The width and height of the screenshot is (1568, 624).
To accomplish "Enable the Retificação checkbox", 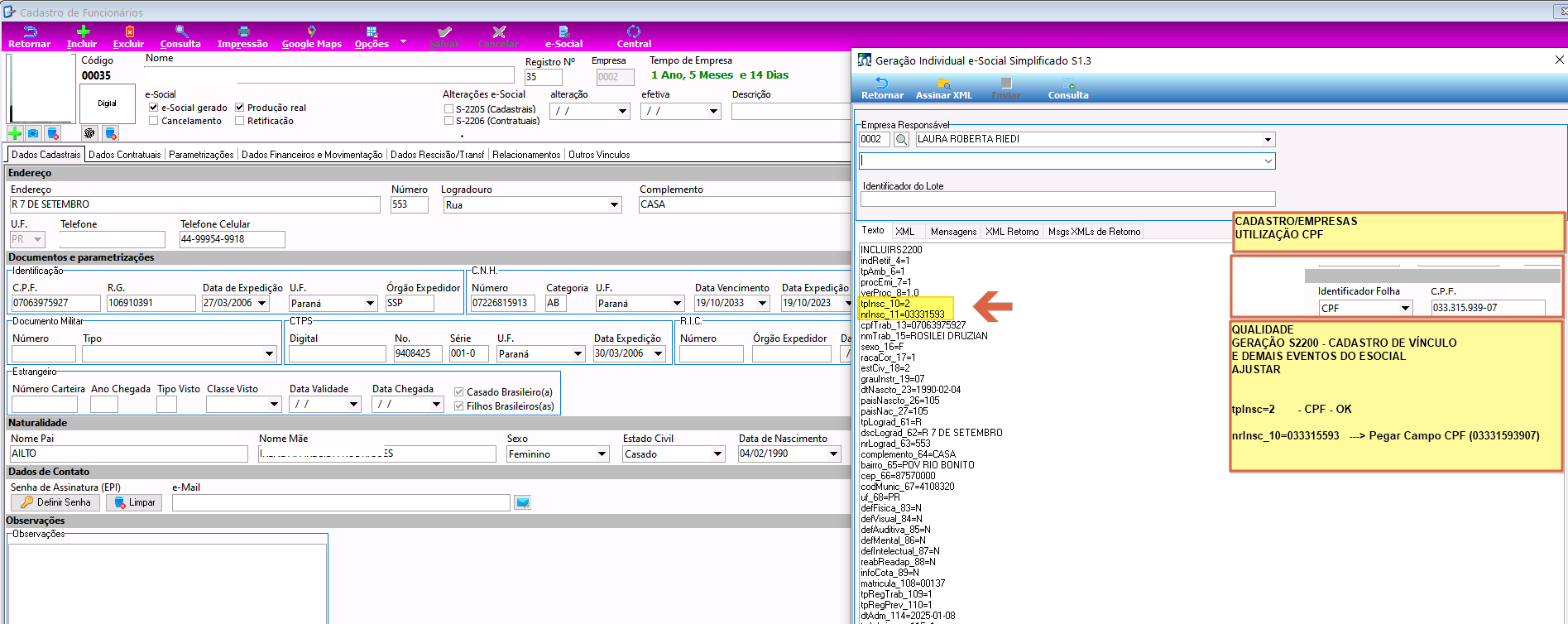I will tap(239, 121).
